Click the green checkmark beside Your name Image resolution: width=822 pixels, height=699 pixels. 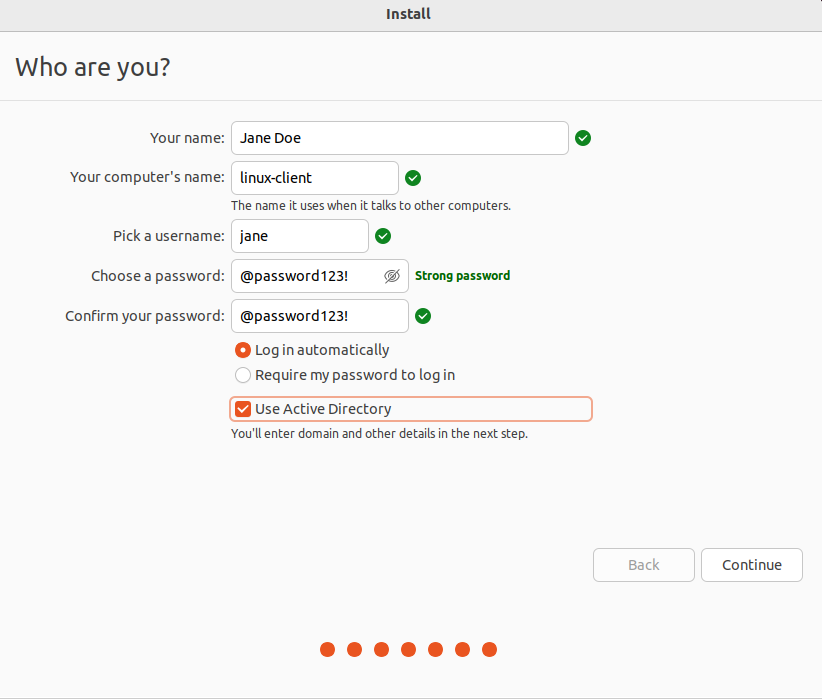point(583,138)
